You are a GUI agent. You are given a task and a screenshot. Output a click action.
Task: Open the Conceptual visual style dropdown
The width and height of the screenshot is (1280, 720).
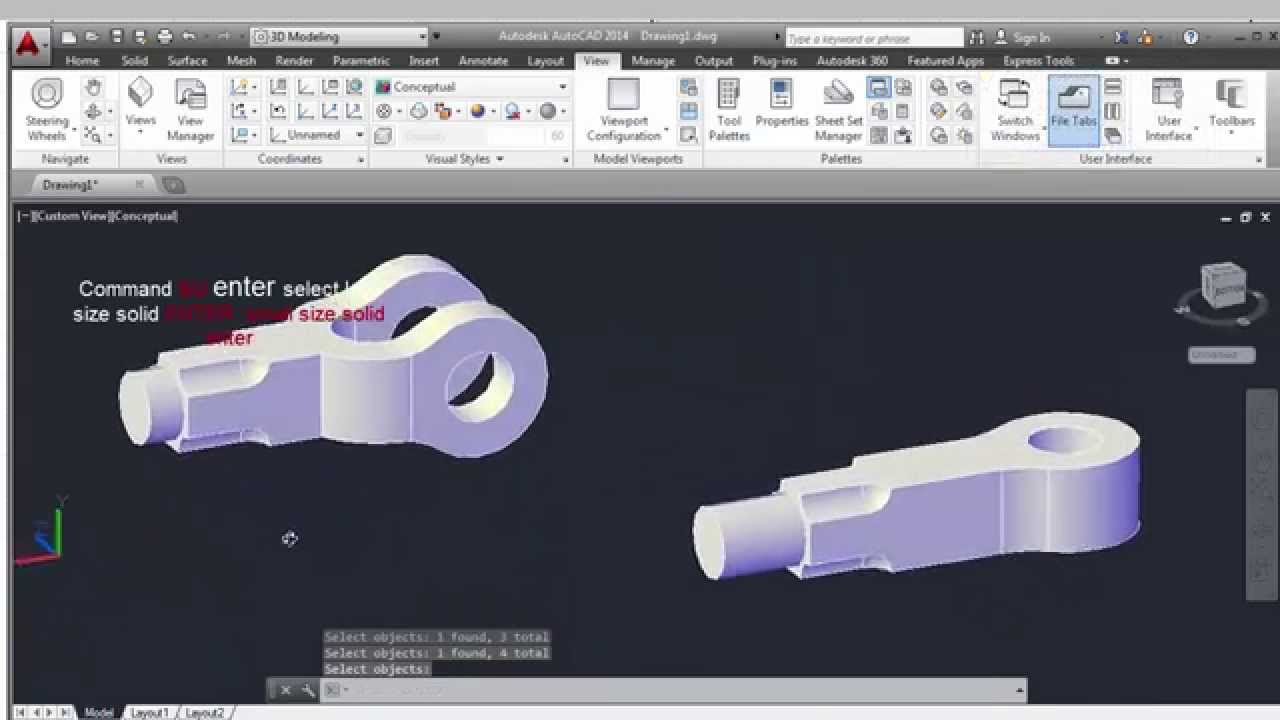point(471,87)
